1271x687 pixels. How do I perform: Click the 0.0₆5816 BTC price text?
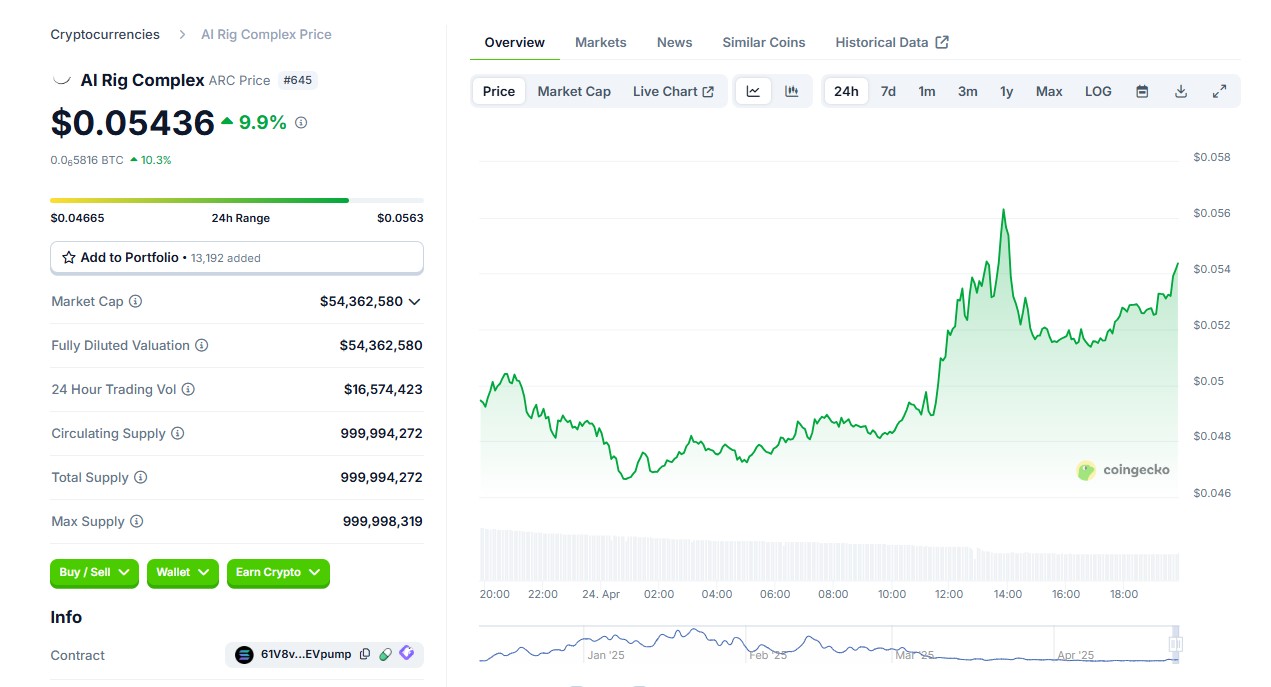pyautogui.click(x=87, y=160)
